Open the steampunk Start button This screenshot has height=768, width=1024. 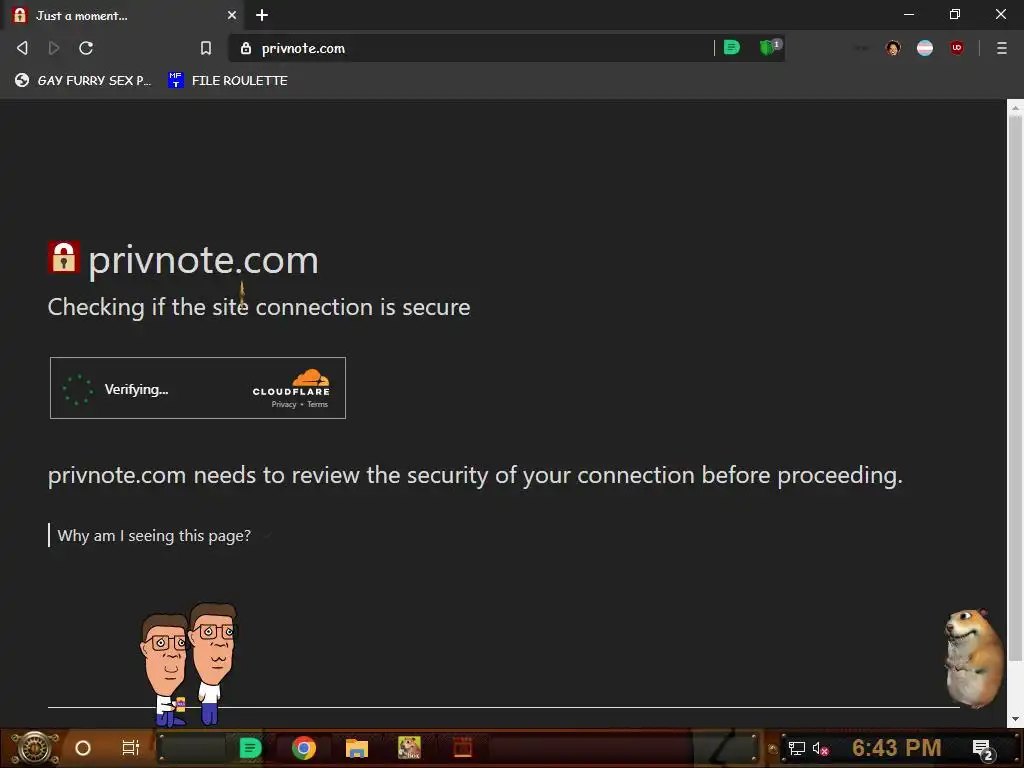(x=35, y=748)
